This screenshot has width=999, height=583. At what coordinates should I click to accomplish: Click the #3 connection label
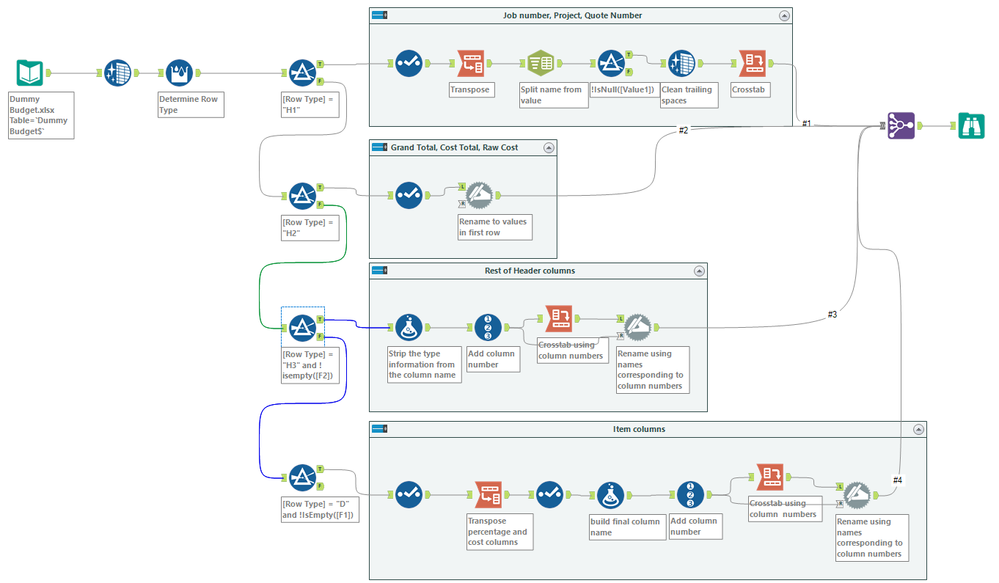click(832, 315)
